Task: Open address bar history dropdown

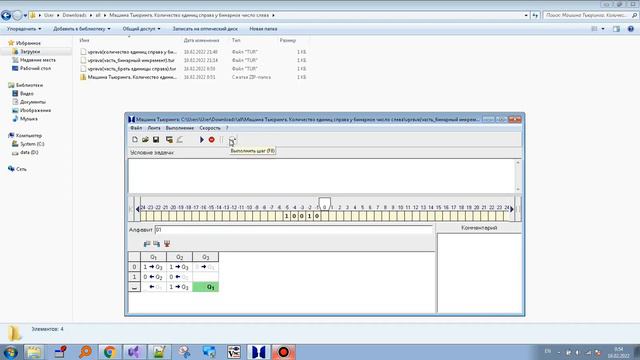Action: tap(526, 16)
